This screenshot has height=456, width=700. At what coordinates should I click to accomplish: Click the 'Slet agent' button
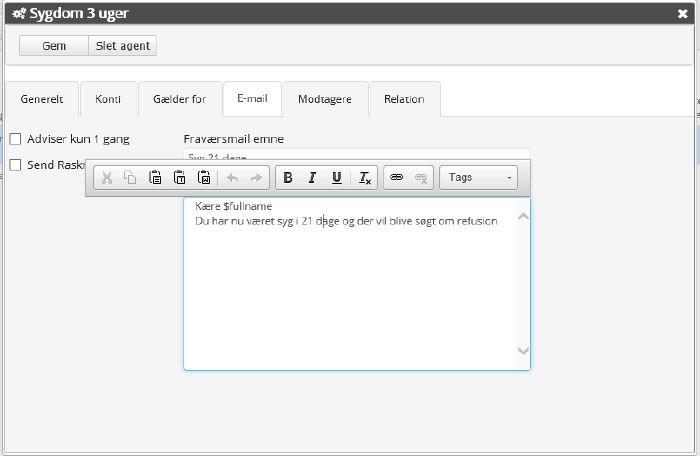123,46
